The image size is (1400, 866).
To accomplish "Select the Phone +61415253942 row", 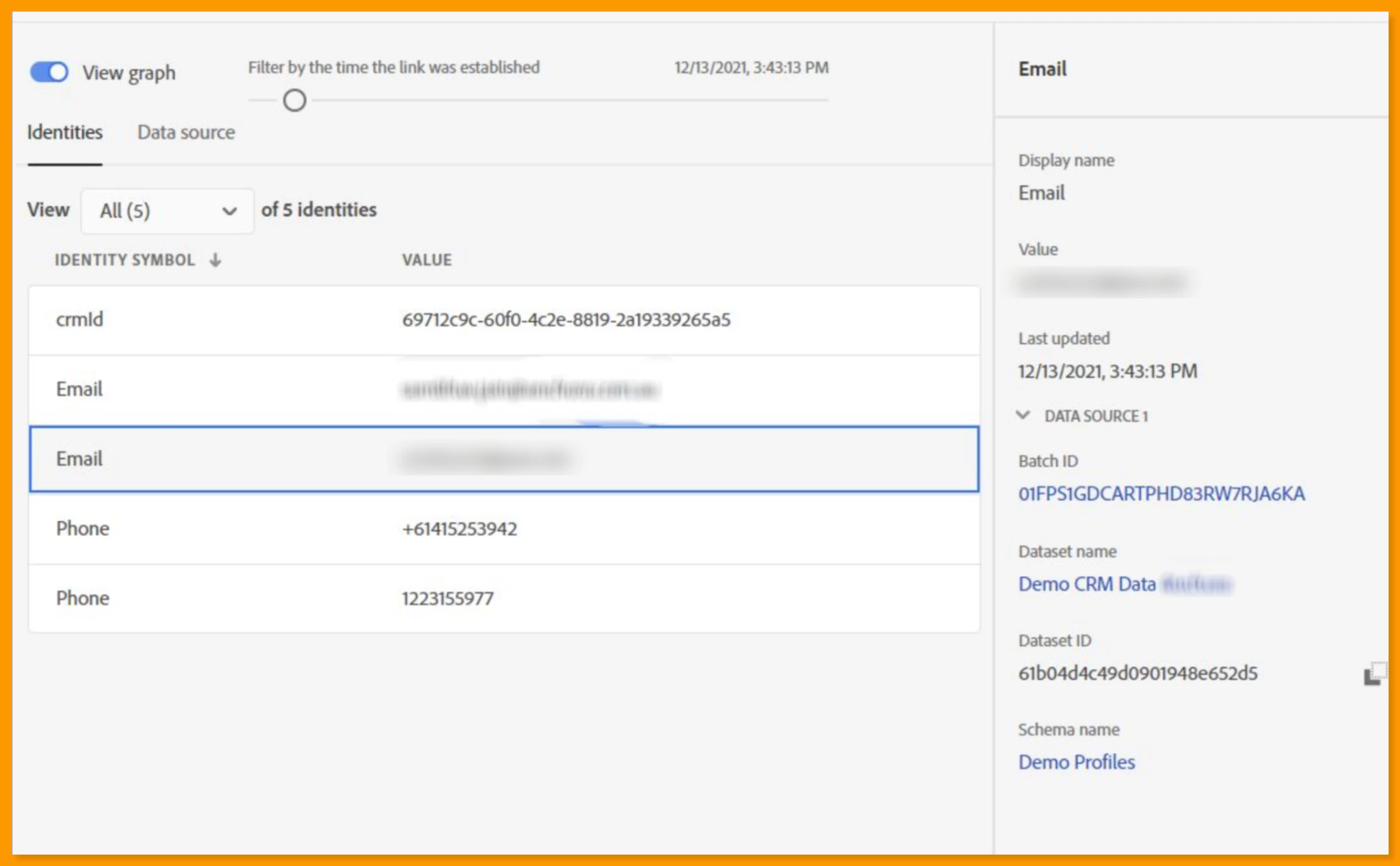I will pos(503,529).
